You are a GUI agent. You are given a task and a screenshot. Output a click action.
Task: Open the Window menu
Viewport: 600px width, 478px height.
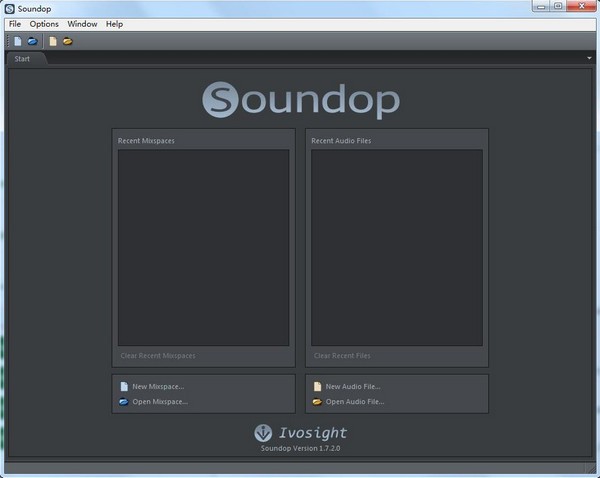(82, 24)
